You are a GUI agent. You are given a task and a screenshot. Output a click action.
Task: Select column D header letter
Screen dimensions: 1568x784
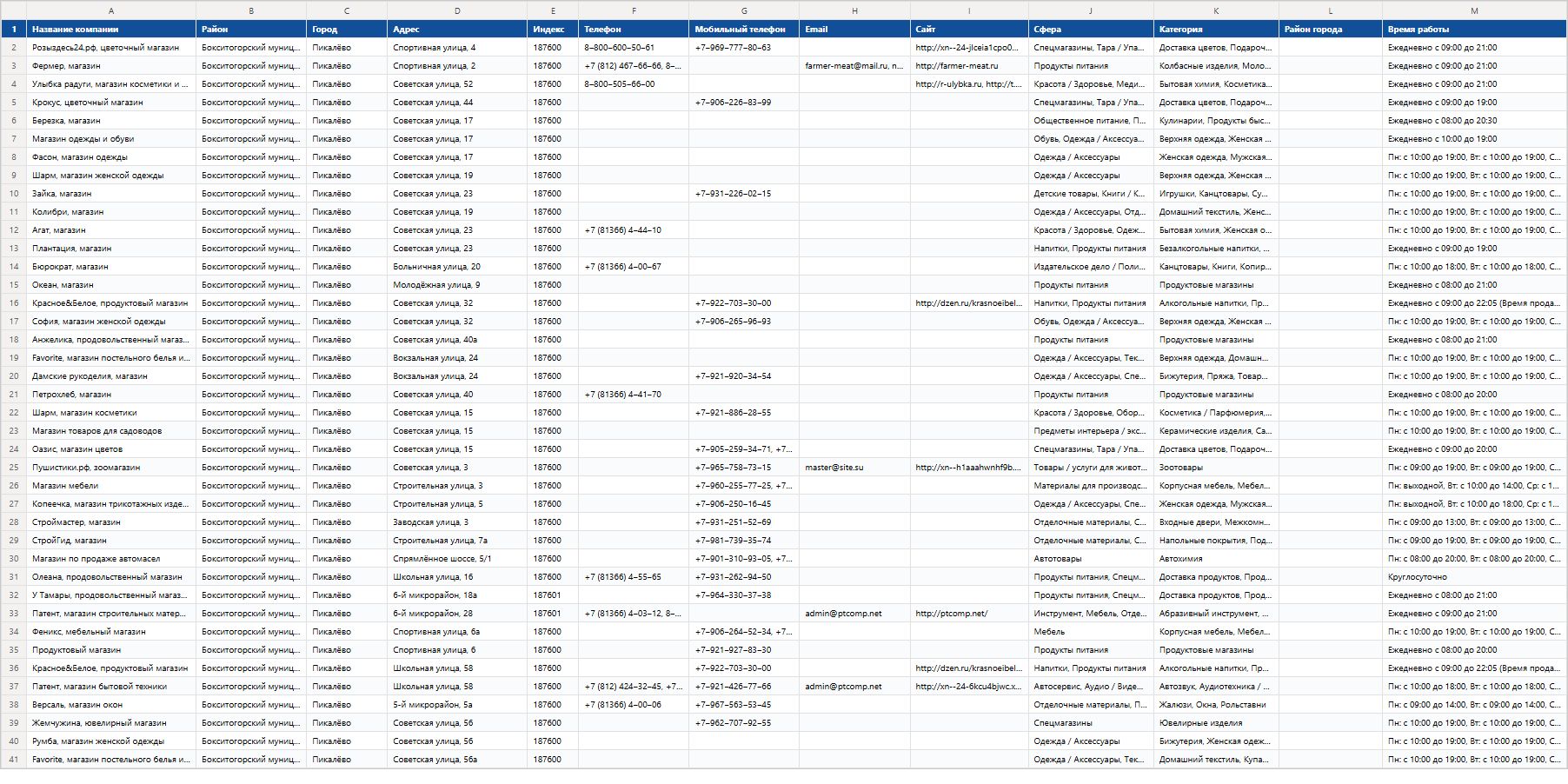coord(457,10)
